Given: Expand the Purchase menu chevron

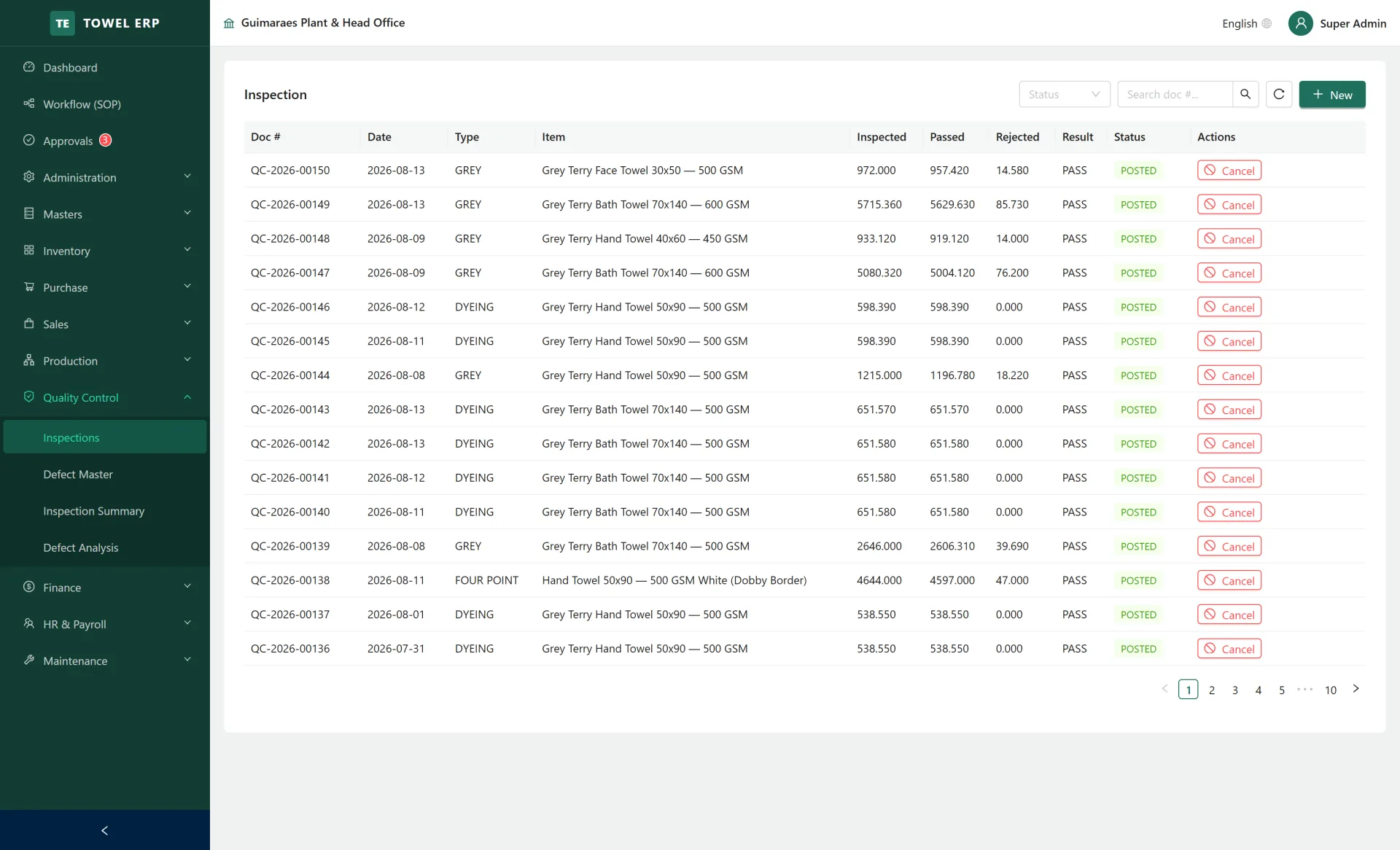Looking at the screenshot, I should pyautogui.click(x=187, y=286).
